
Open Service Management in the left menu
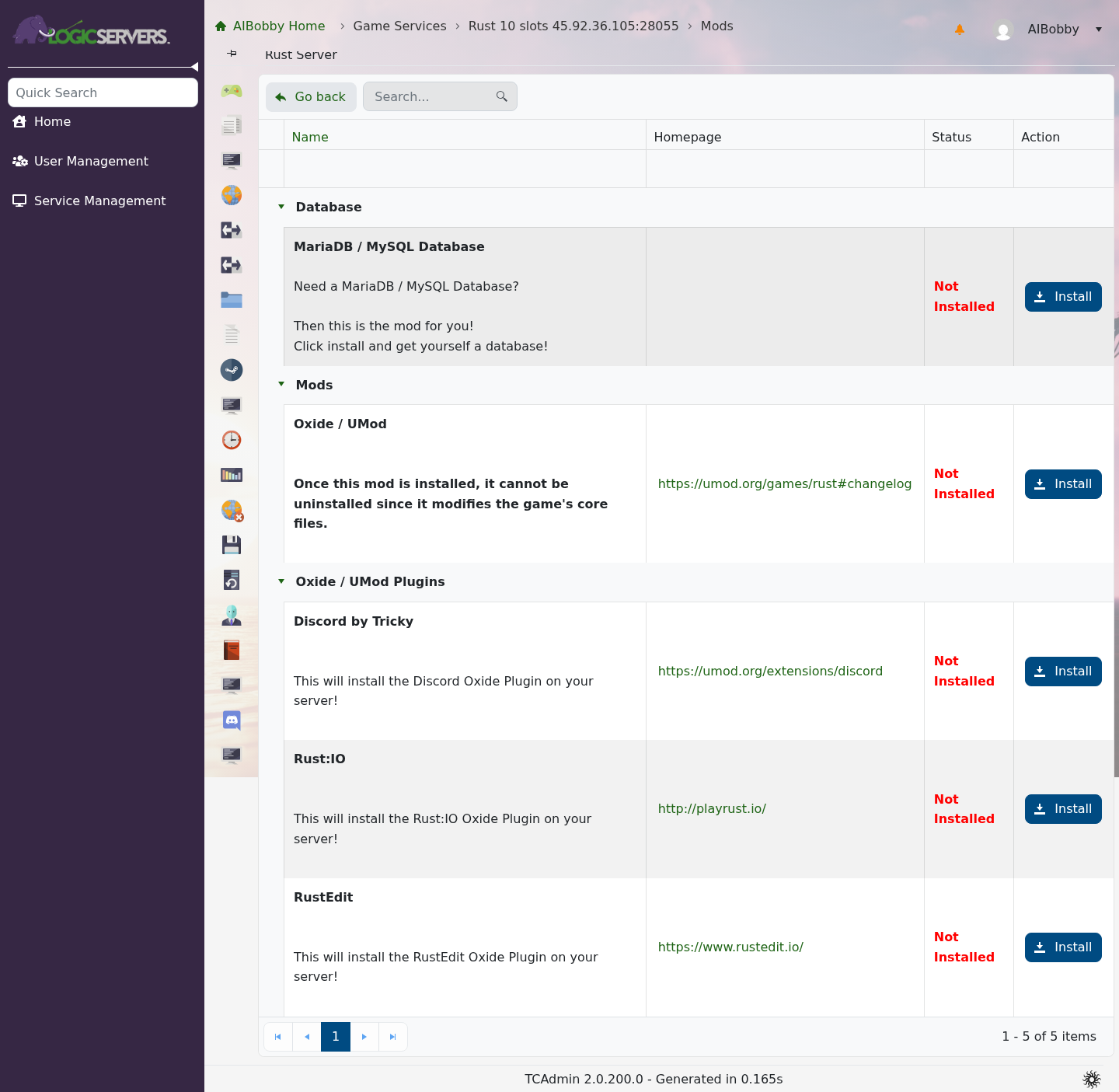[x=89, y=201]
